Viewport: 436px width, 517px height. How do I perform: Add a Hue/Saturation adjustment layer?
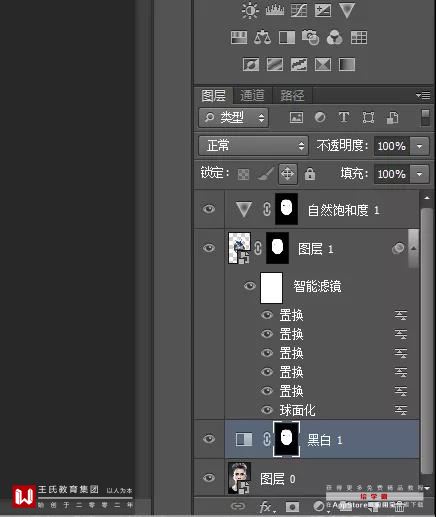[239, 37]
